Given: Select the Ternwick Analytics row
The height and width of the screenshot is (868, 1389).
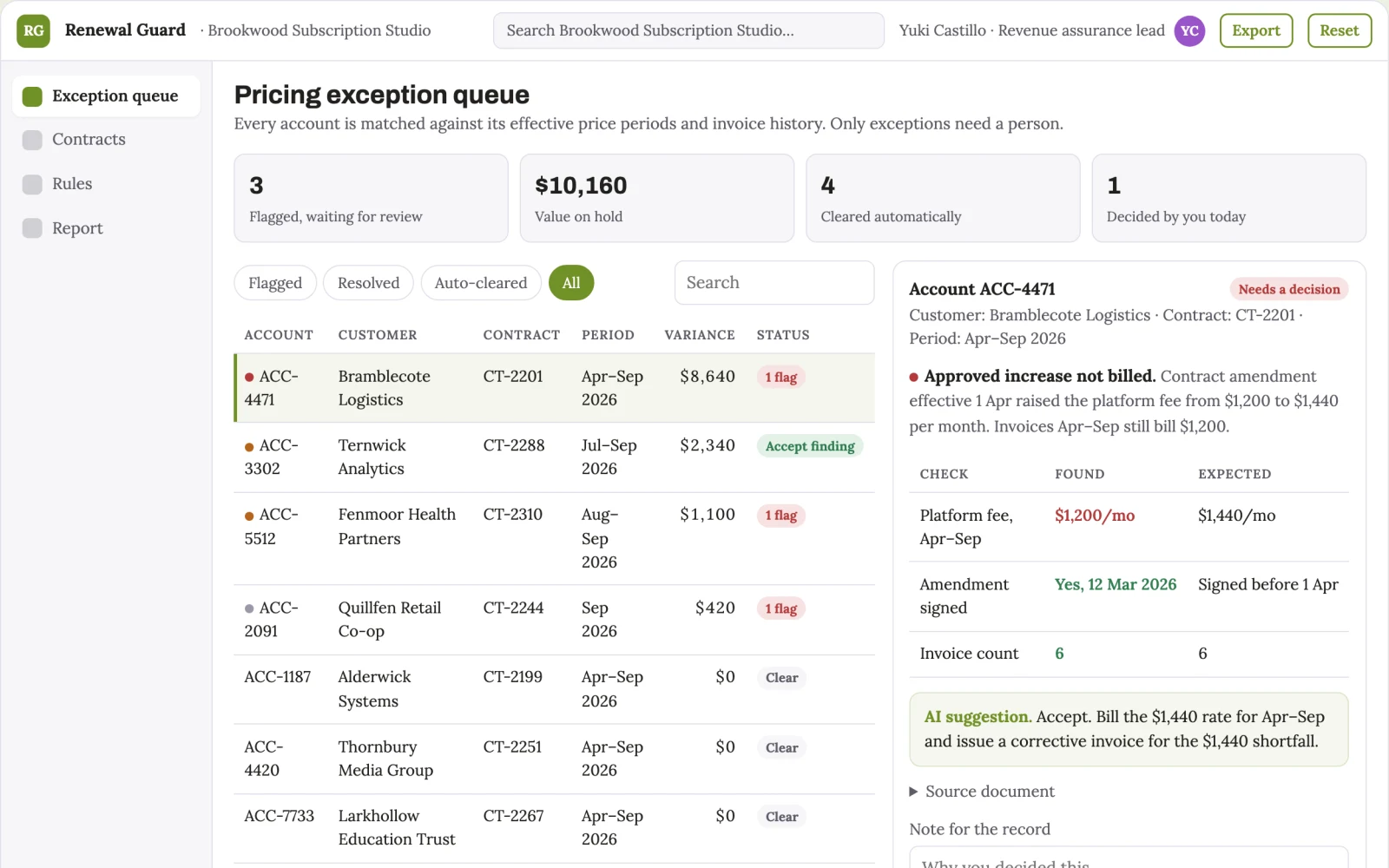Looking at the screenshot, I should coord(554,457).
